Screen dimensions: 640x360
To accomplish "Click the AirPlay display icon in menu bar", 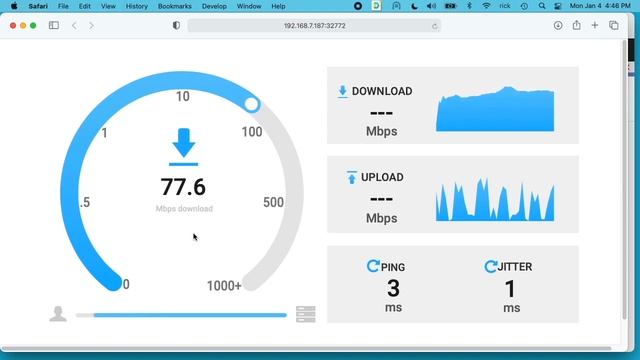I will pyautogui.click(x=396, y=6).
